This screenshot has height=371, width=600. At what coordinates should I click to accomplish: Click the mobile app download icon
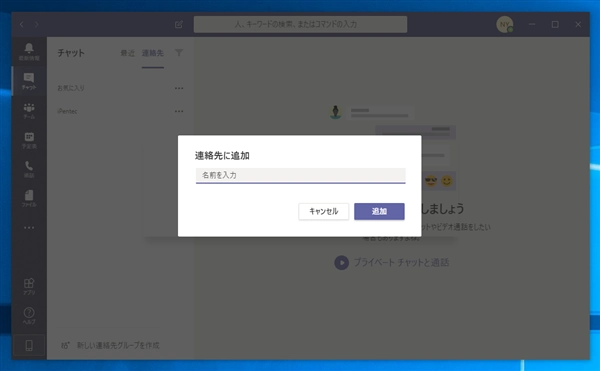click(x=29, y=345)
